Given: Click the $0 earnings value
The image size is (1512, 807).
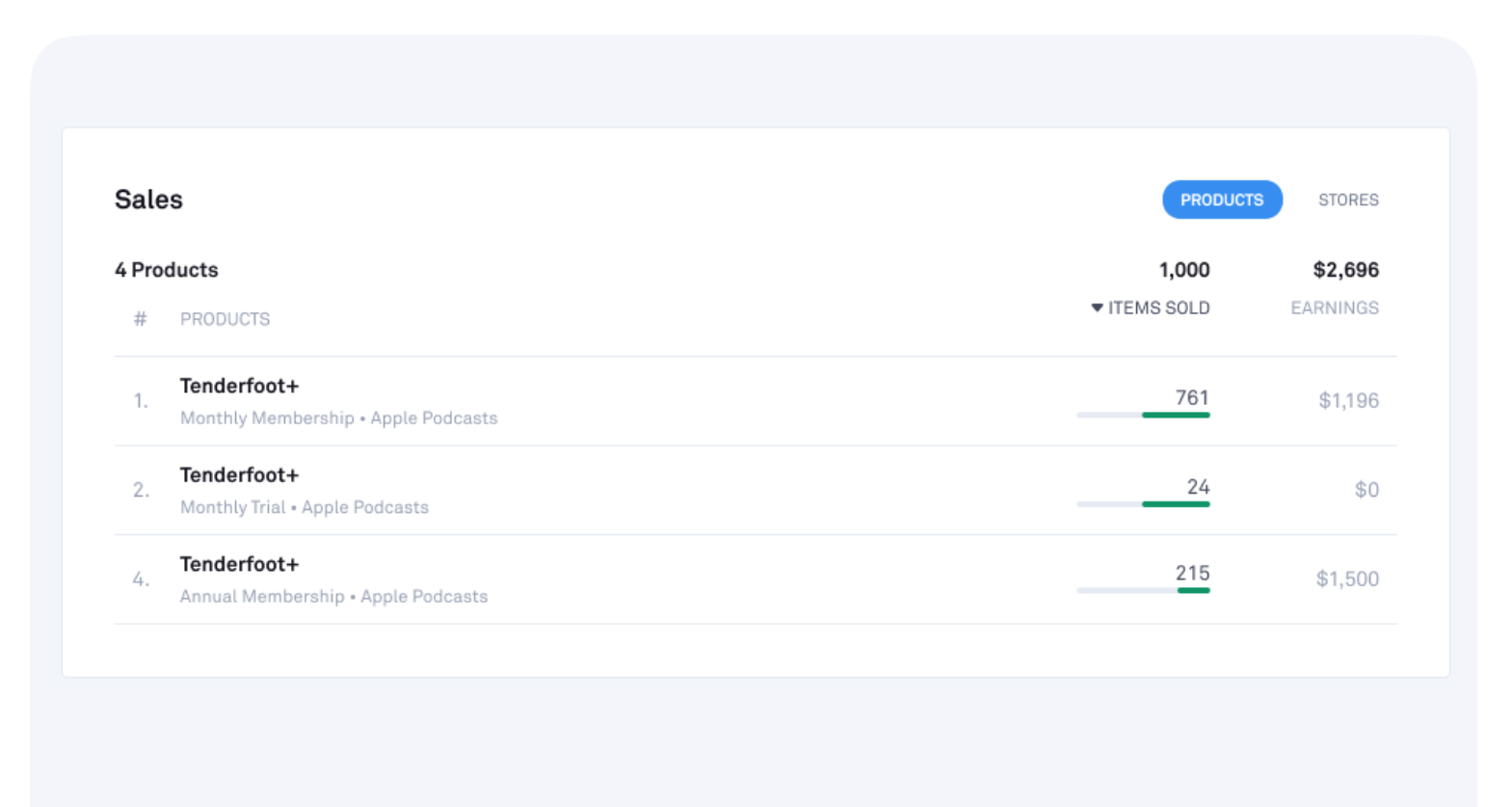Looking at the screenshot, I should 1366,490.
